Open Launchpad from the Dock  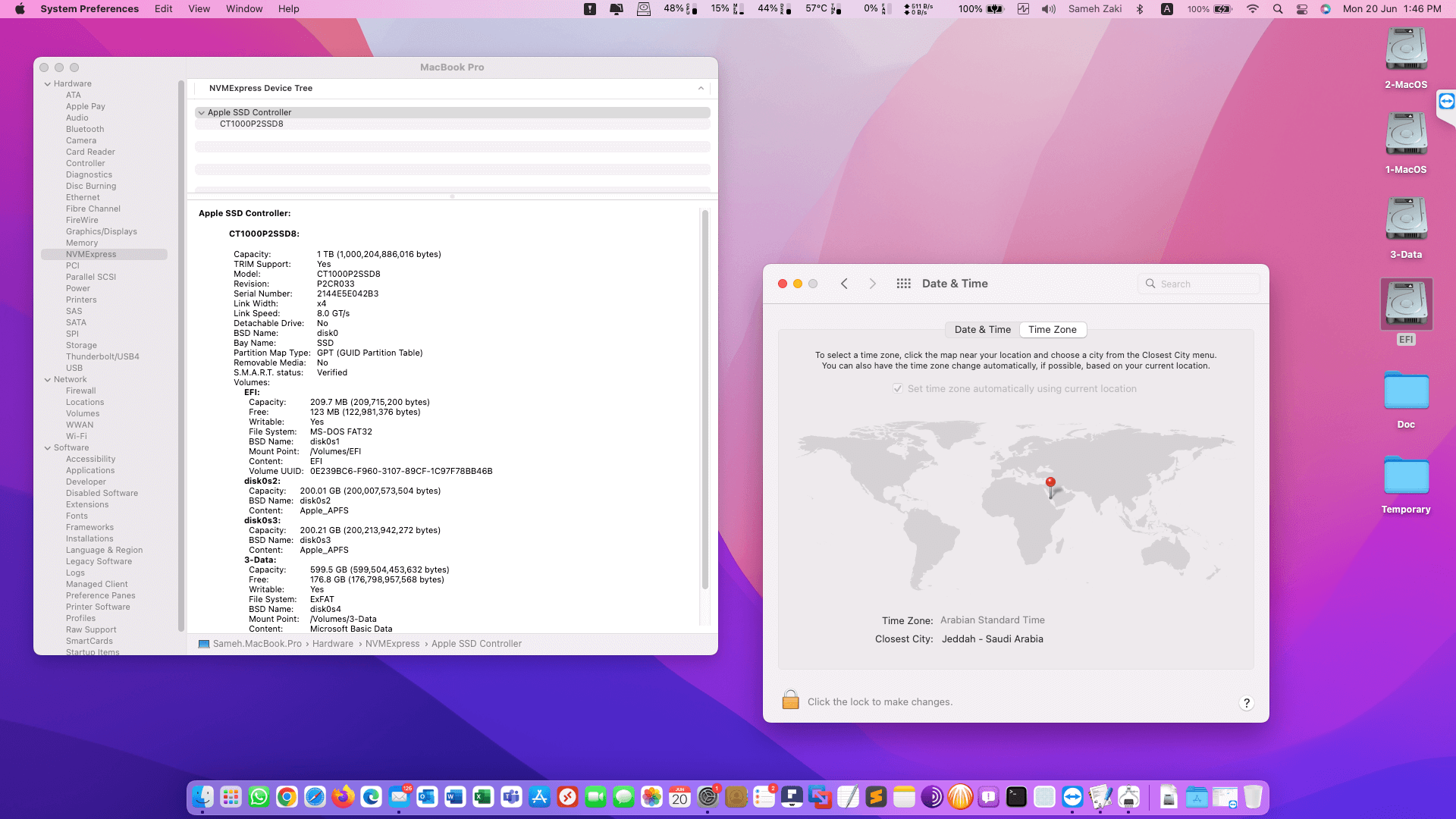pos(231,797)
